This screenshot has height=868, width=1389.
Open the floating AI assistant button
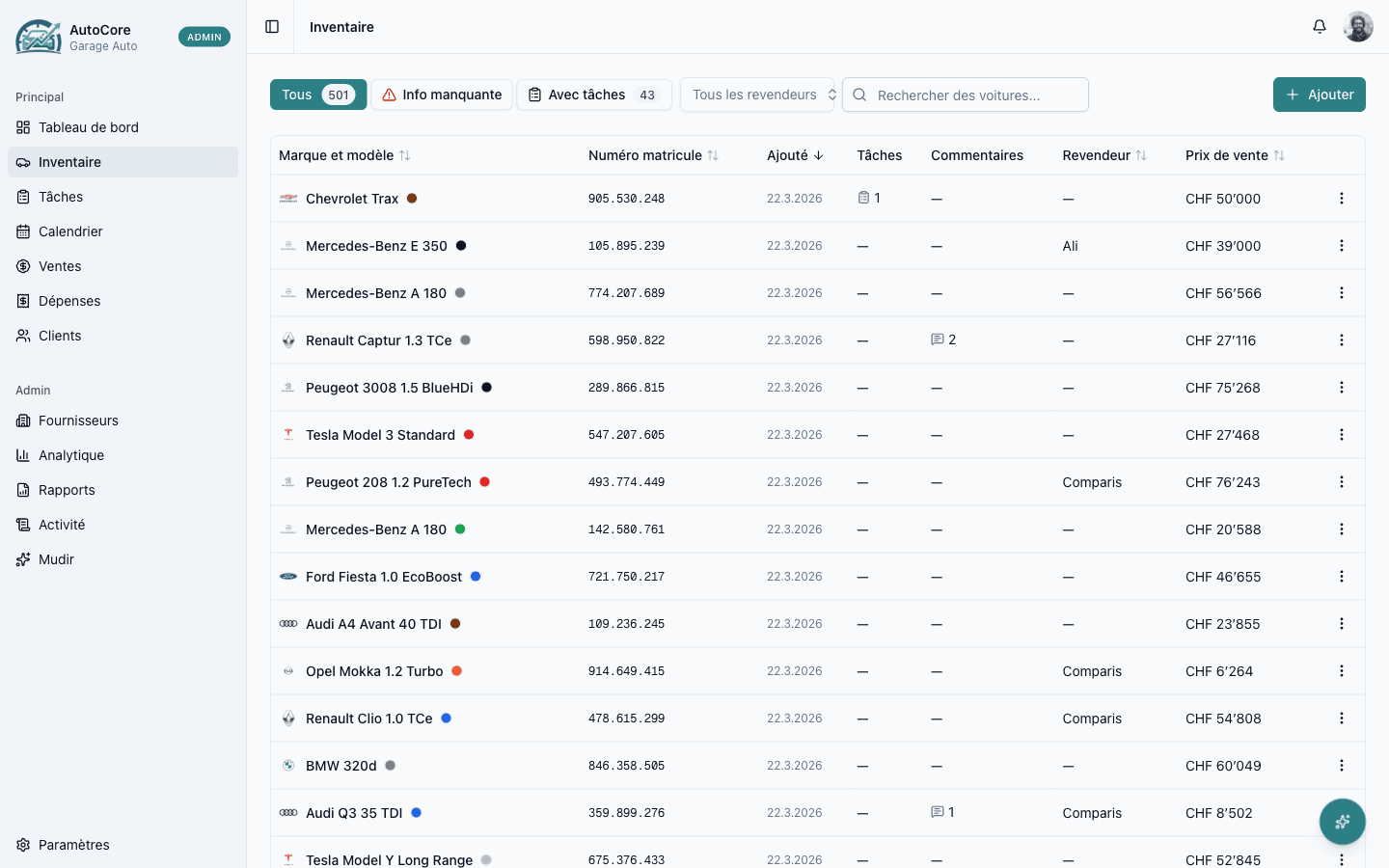[1342, 822]
